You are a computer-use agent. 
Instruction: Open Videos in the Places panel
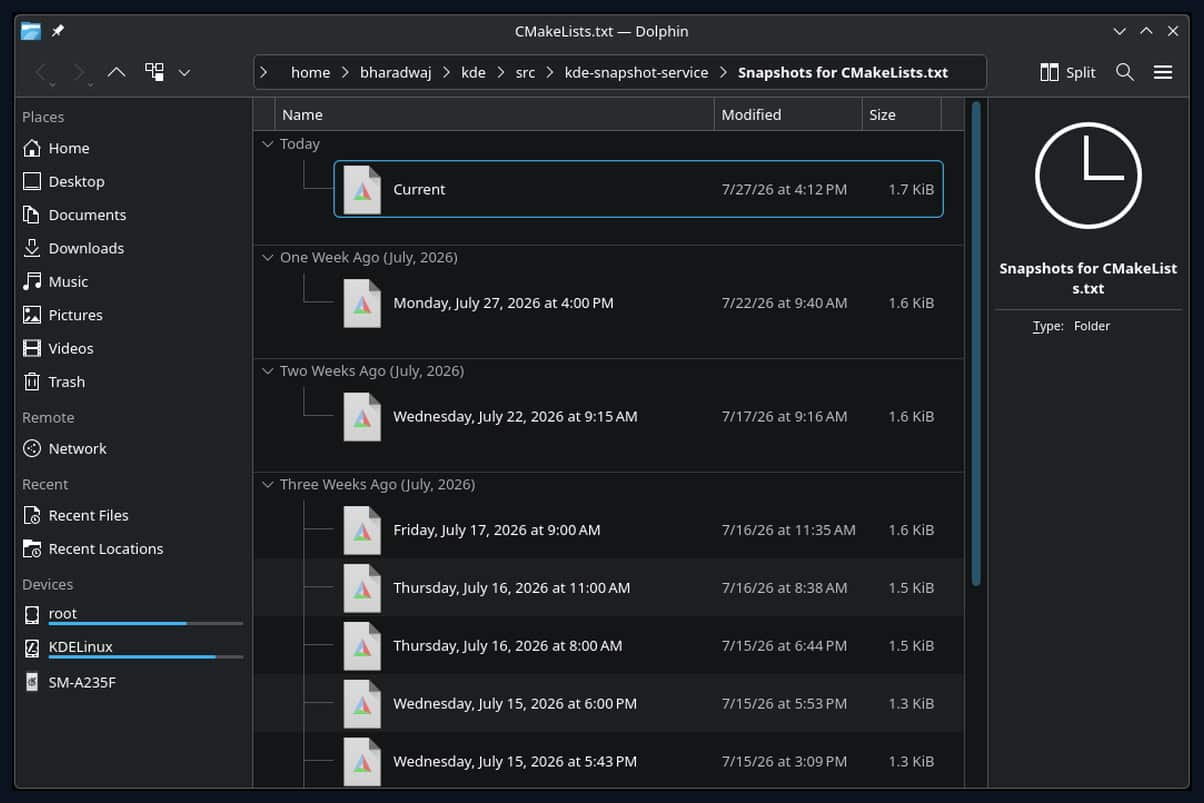coord(132,348)
